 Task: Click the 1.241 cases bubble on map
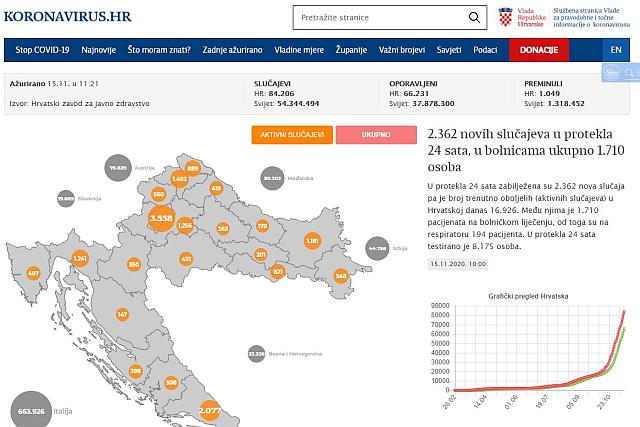click(81, 259)
